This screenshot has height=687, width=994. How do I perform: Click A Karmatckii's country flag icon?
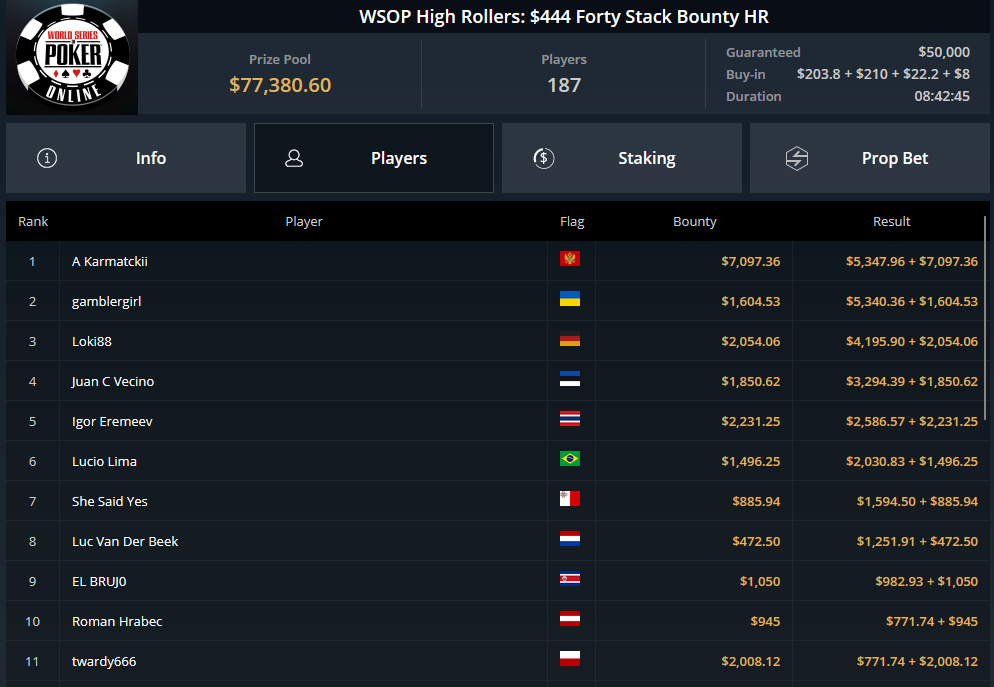pos(570,259)
